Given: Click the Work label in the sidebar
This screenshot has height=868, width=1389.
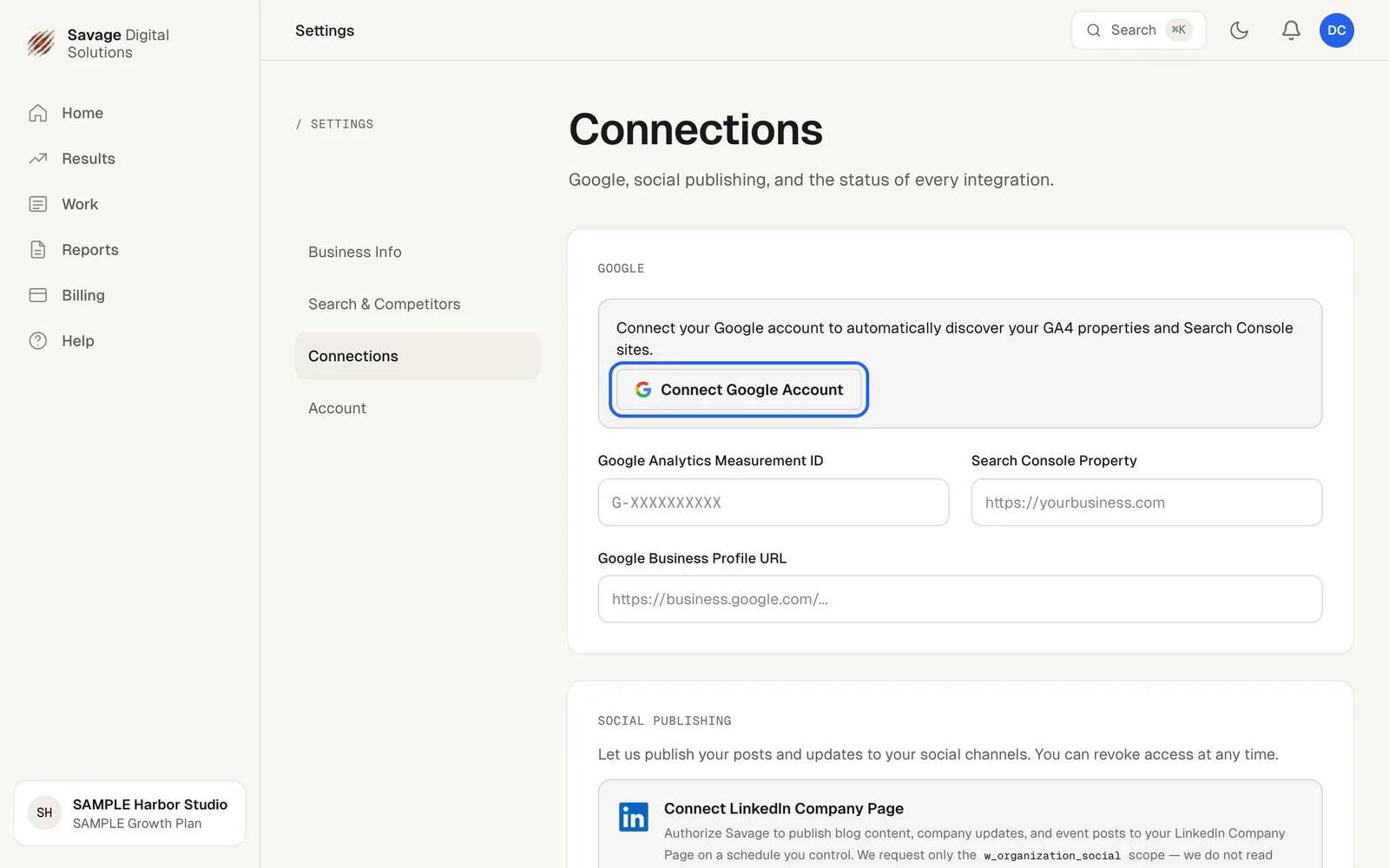Looking at the screenshot, I should click(x=80, y=204).
